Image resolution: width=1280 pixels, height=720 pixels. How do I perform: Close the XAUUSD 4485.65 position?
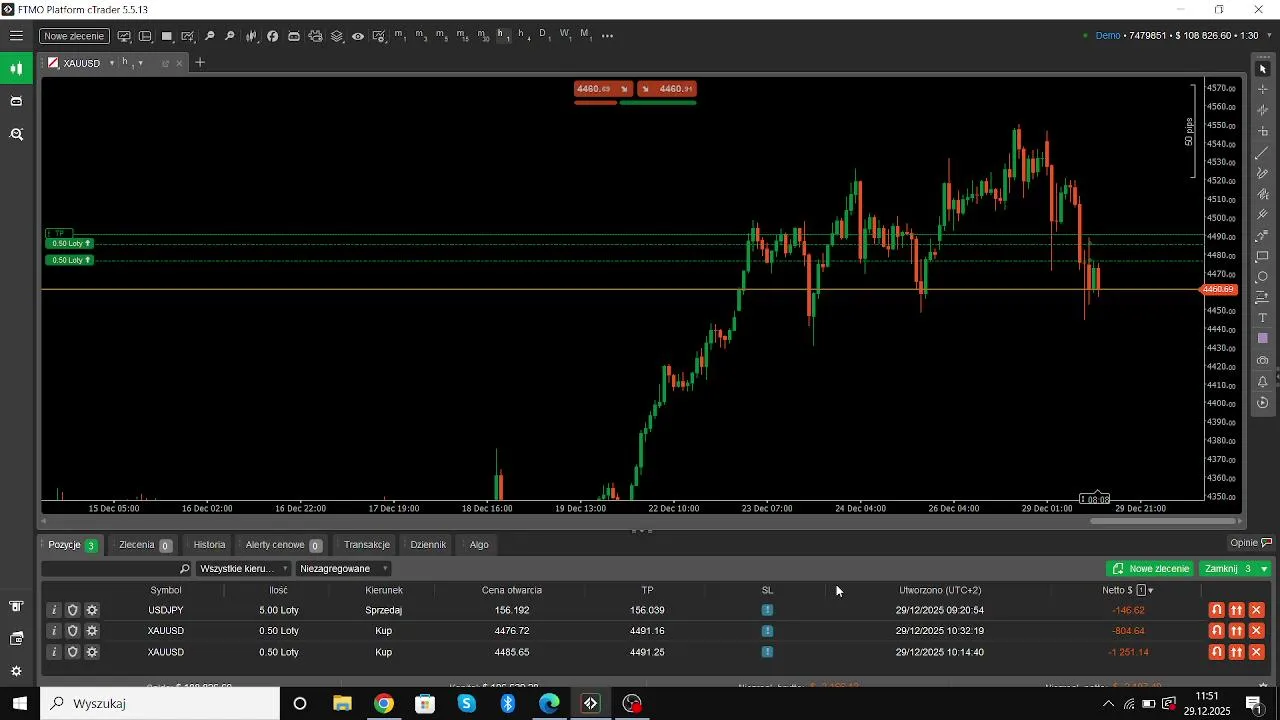pos(1257,652)
